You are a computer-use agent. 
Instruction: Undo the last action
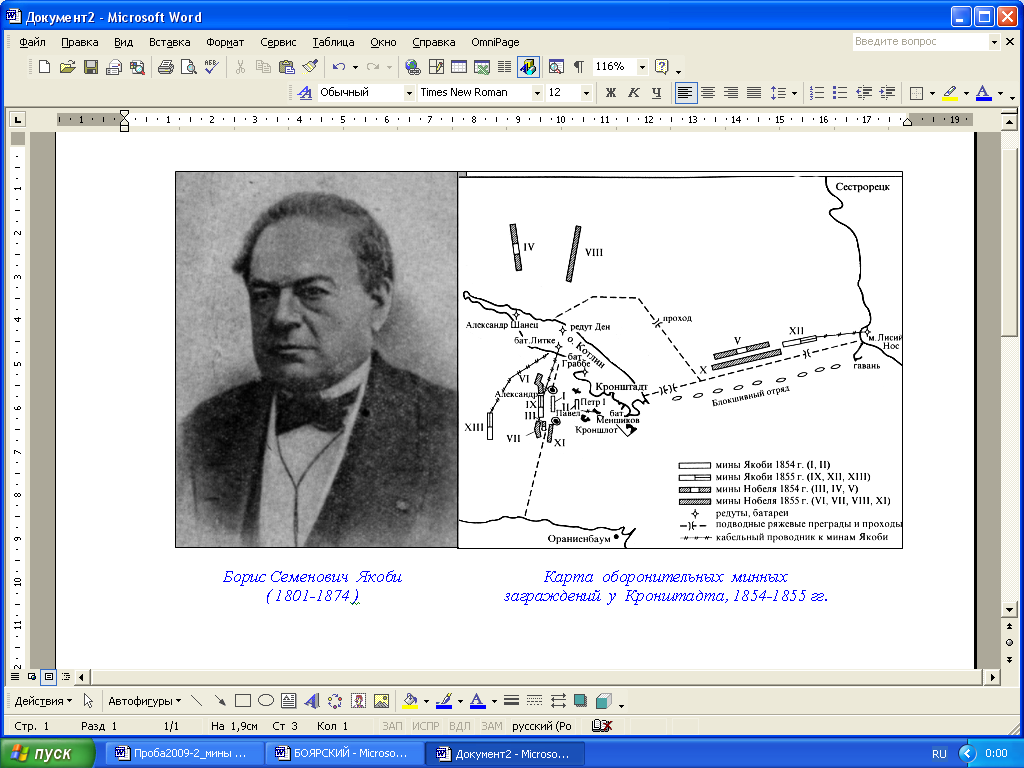338,67
